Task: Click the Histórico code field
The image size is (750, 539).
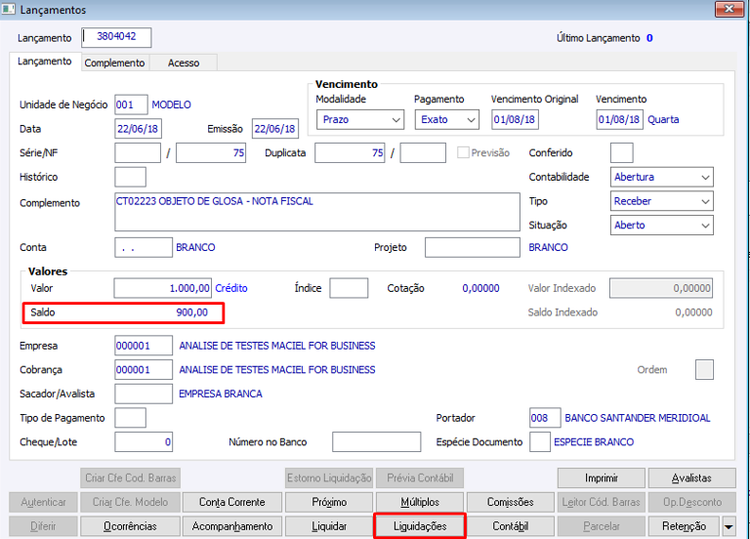Action: 130,177
